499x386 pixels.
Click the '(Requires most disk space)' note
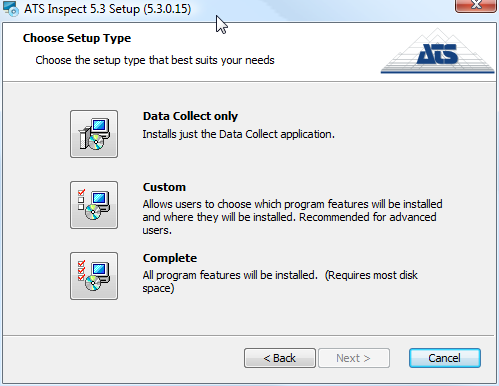coord(280,282)
